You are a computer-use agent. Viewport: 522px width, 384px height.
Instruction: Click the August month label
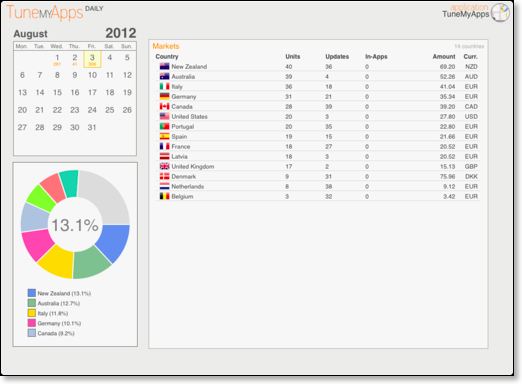pos(30,34)
